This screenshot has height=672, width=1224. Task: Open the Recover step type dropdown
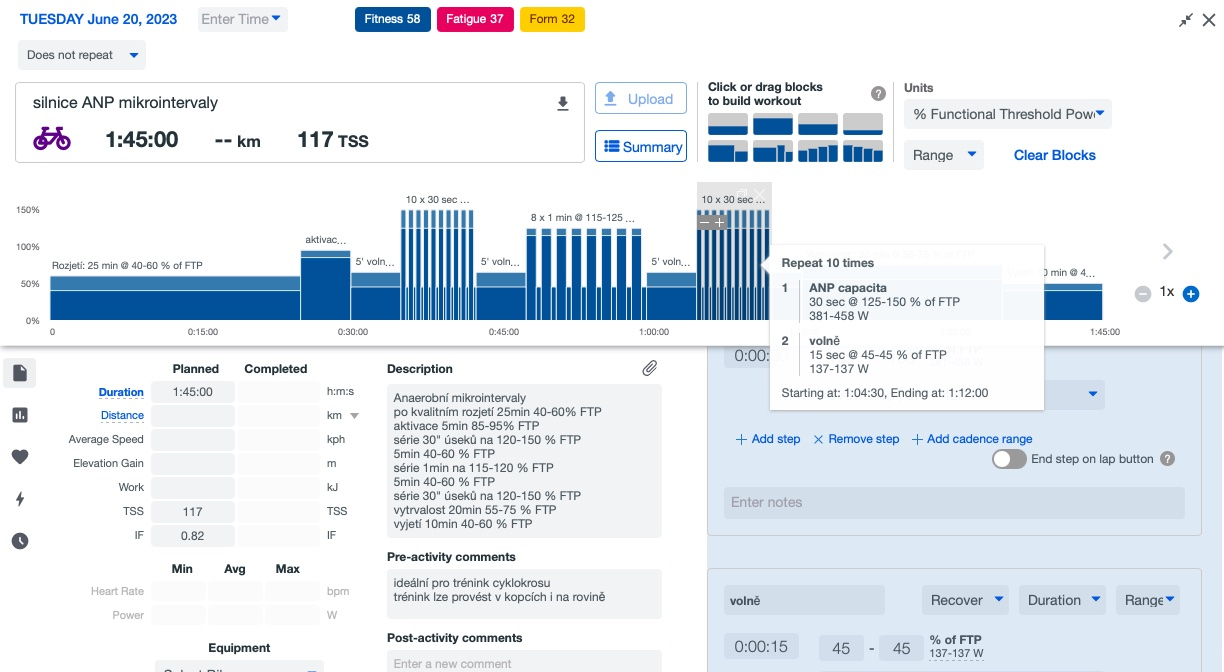point(965,600)
